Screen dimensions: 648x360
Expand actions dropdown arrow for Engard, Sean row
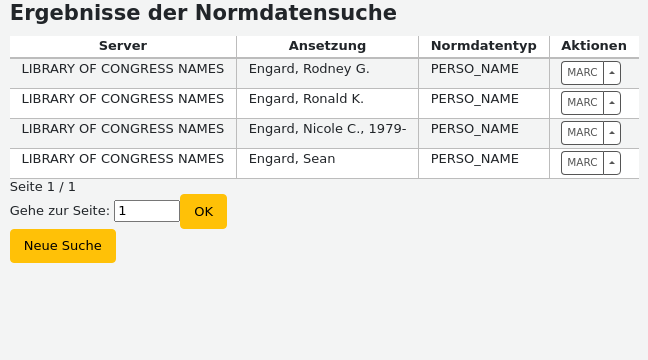612,163
